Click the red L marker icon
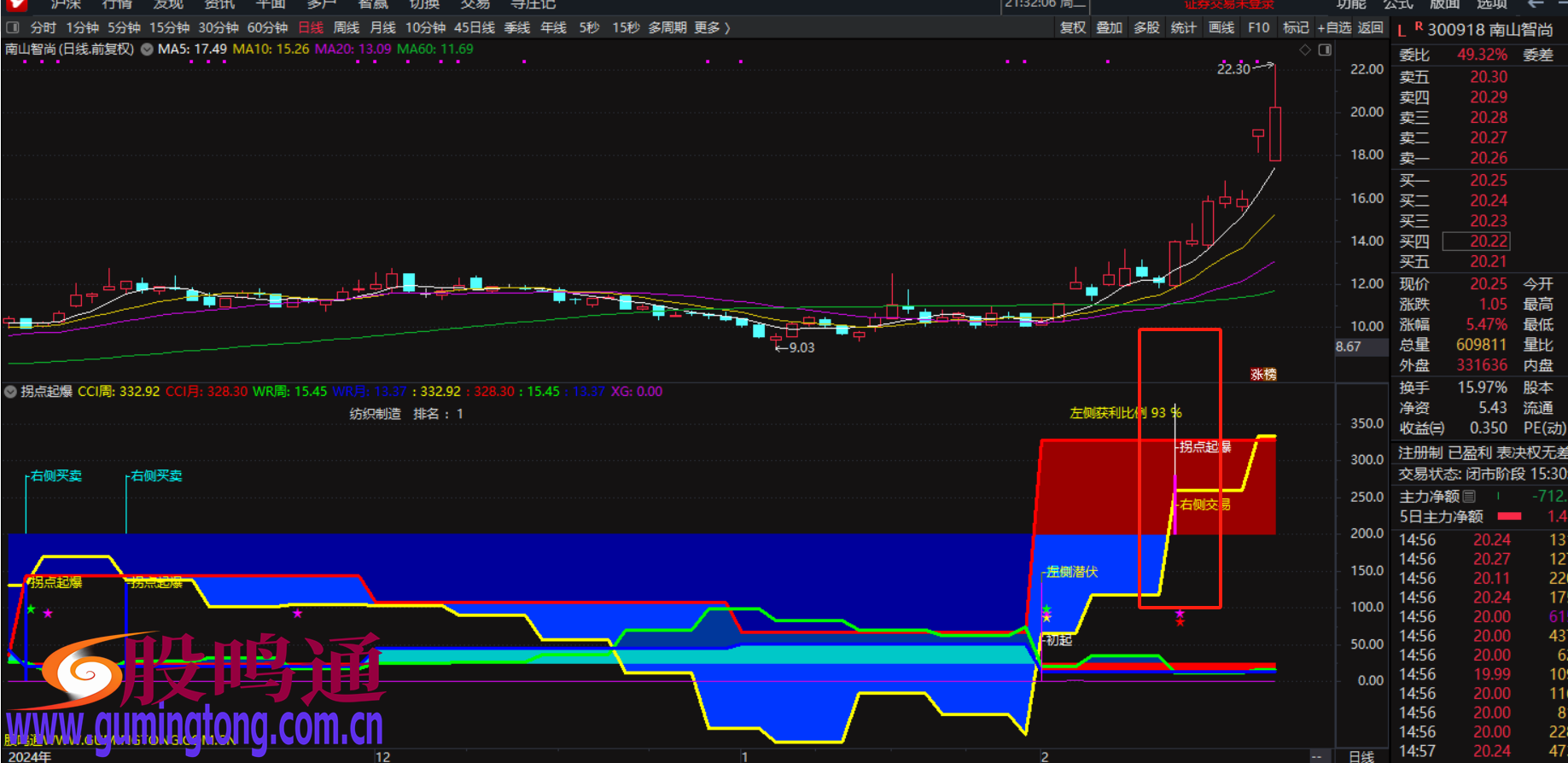1568x763 pixels. 1402,31
